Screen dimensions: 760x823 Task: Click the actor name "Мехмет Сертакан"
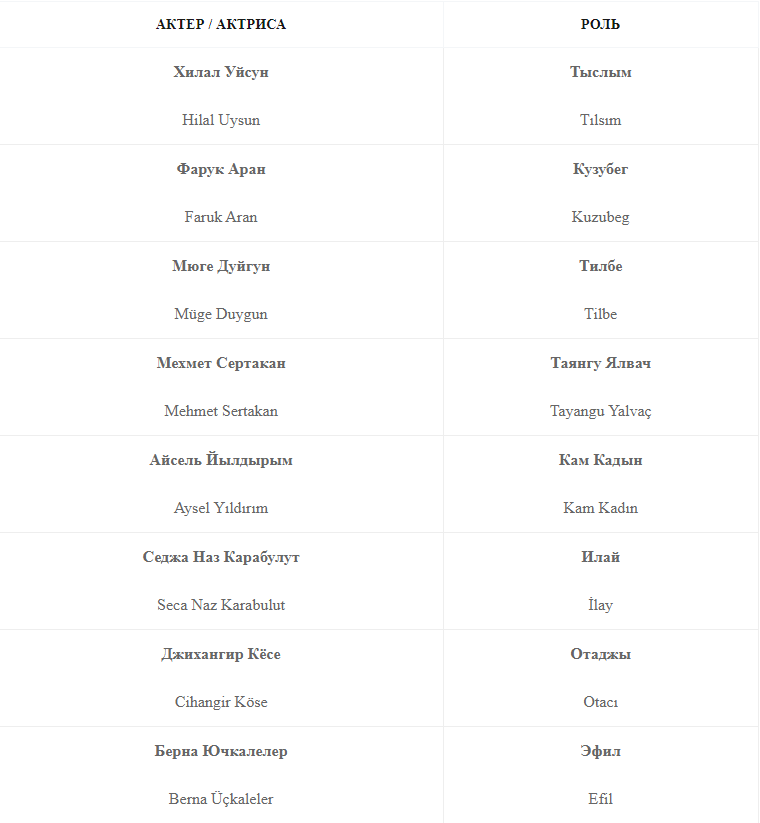click(x=221, y=363)
